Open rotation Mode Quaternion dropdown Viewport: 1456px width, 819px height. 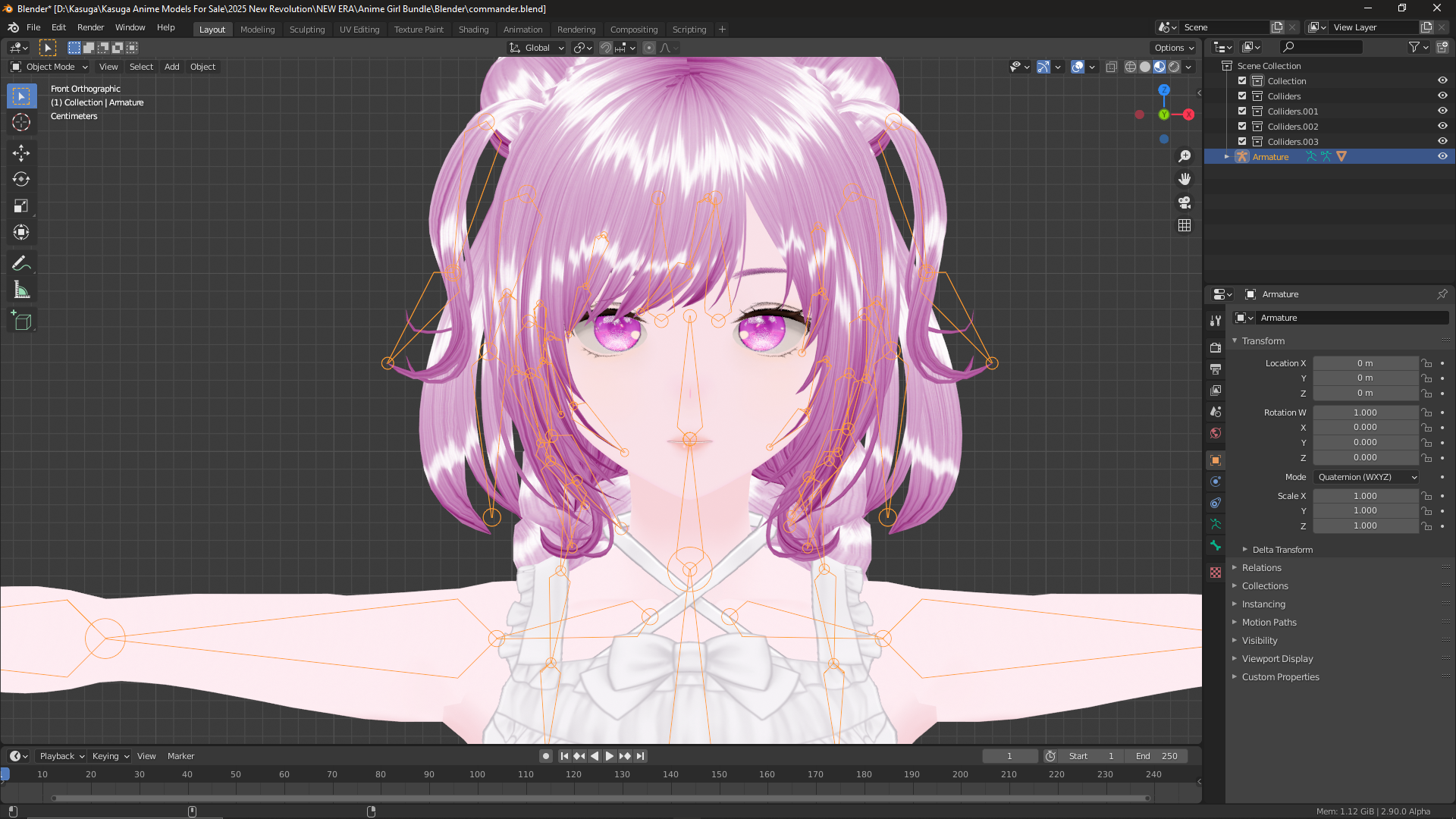pyautogui.click(x=1367, y=477)
